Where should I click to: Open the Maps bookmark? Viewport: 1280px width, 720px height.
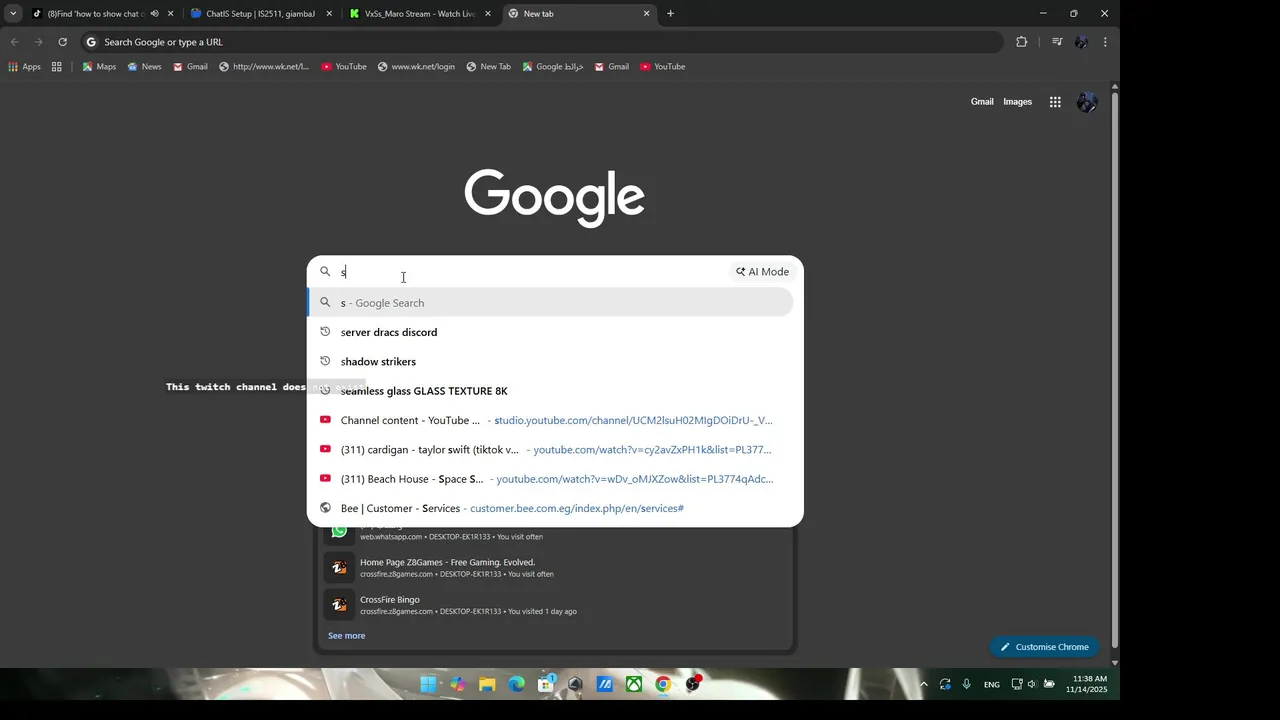[x=99, y=67]
